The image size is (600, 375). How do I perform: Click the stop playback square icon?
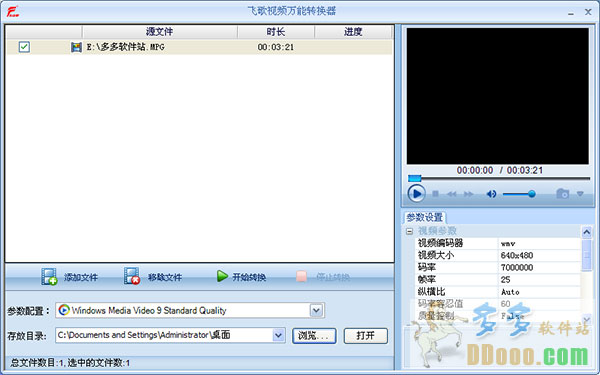click(435, 194)
